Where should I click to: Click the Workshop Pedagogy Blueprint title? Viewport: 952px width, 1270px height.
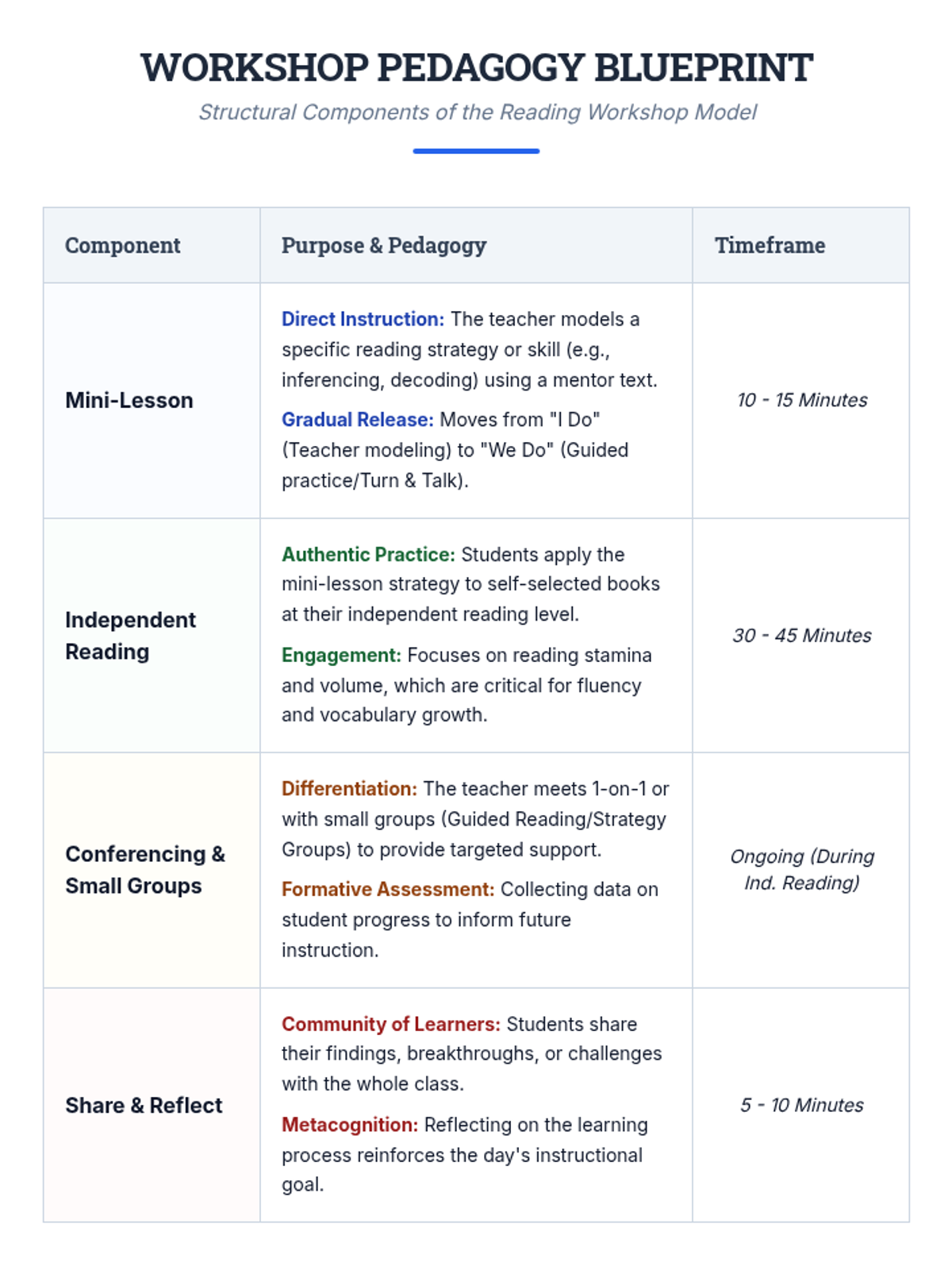[x=476, y=67]
